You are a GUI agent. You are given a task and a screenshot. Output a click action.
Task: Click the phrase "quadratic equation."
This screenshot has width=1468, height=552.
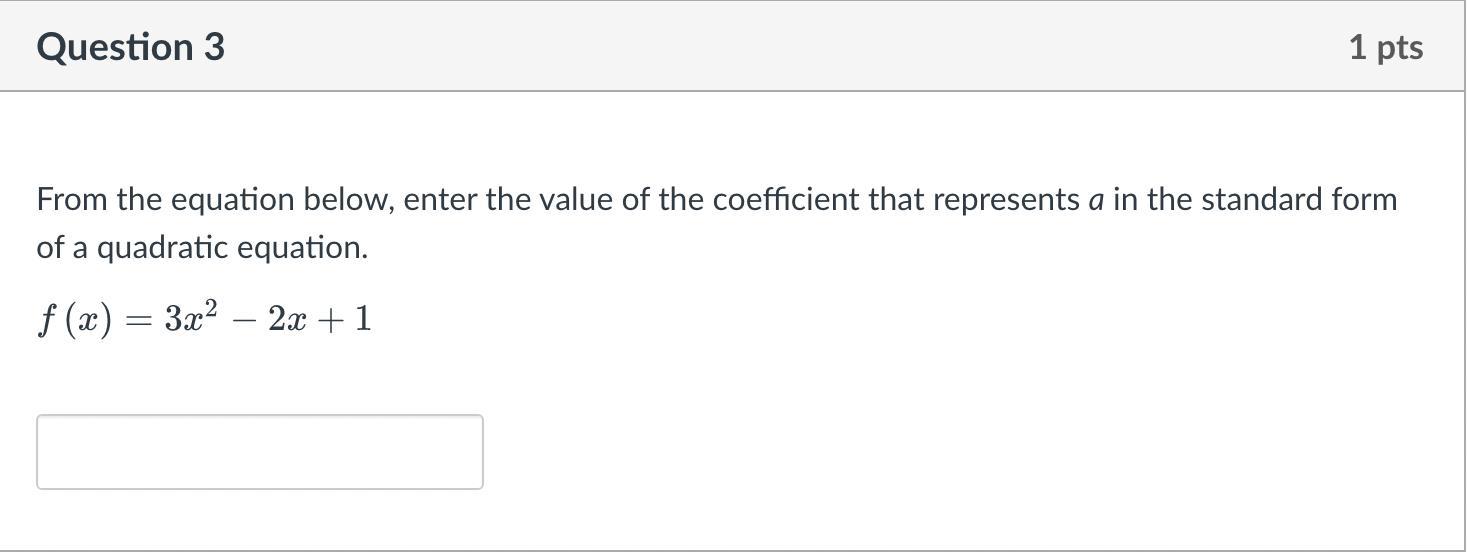[x=232, y=248]
